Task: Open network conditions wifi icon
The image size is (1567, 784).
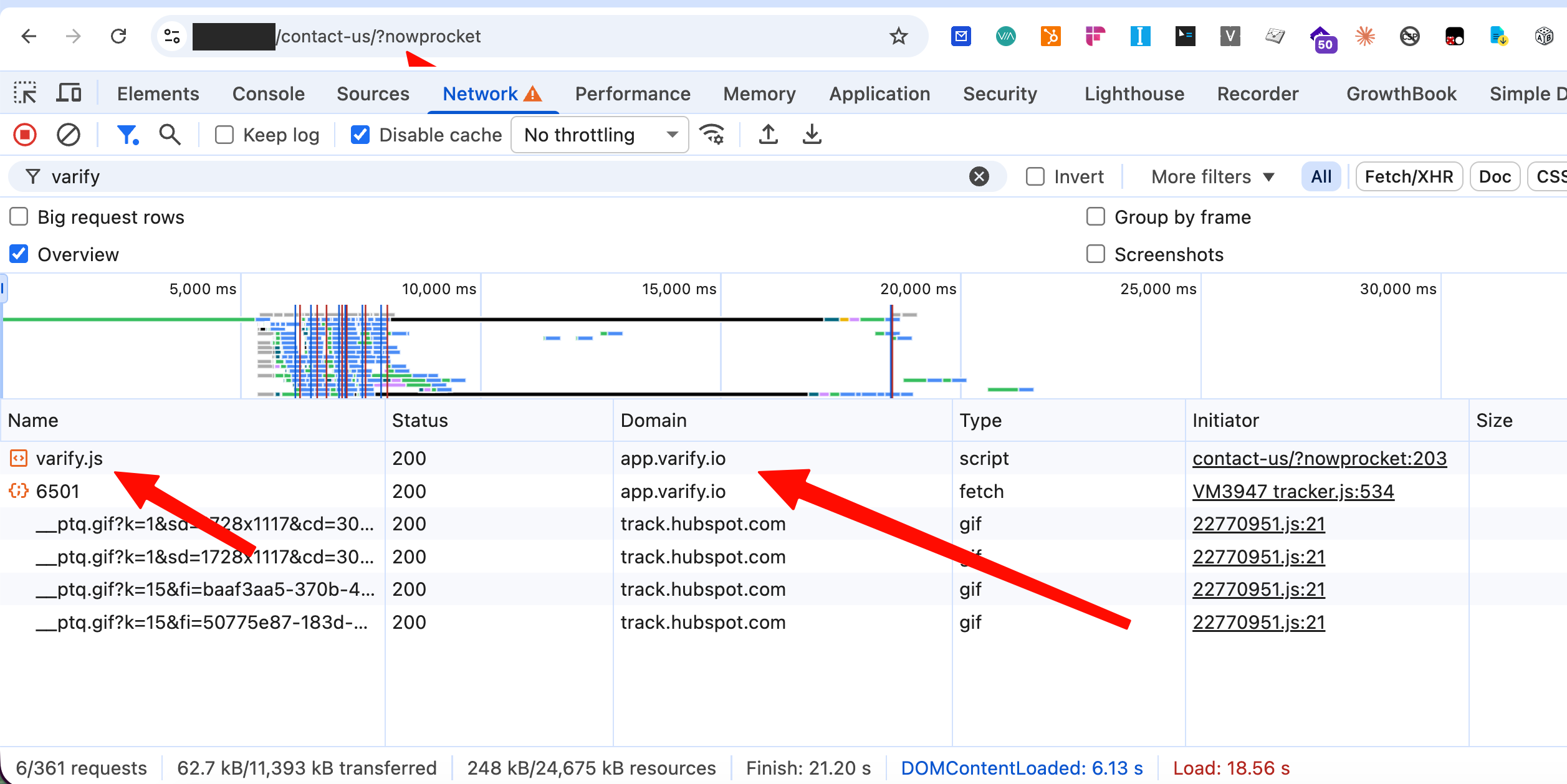Action: point(712,135)
